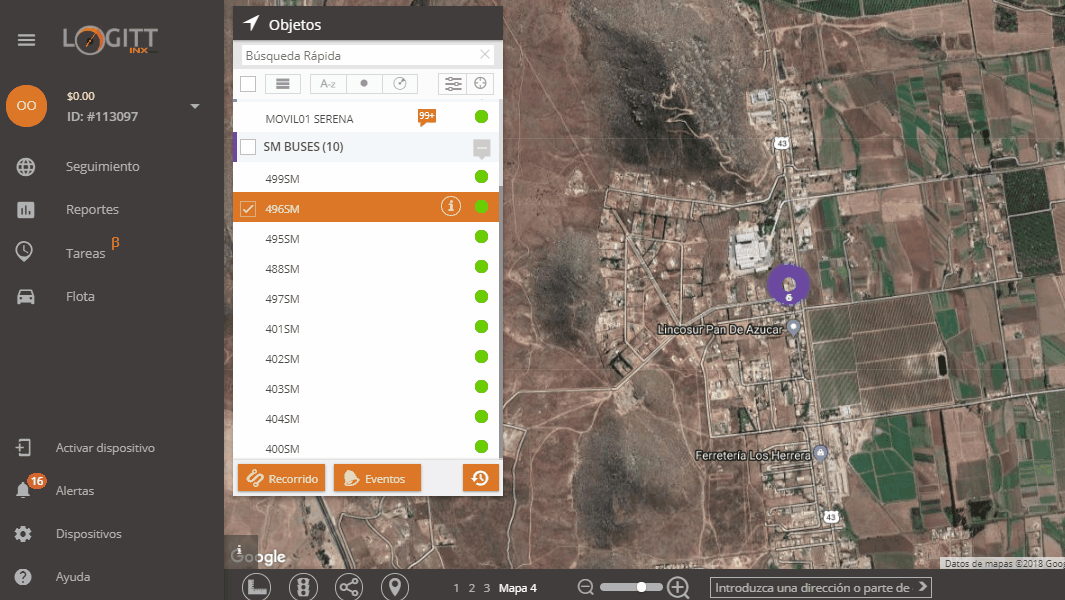The width and height of the screenshot is (1065, 600).
Task: Open the hamburger menu
Action: click(x=26, y=40)
